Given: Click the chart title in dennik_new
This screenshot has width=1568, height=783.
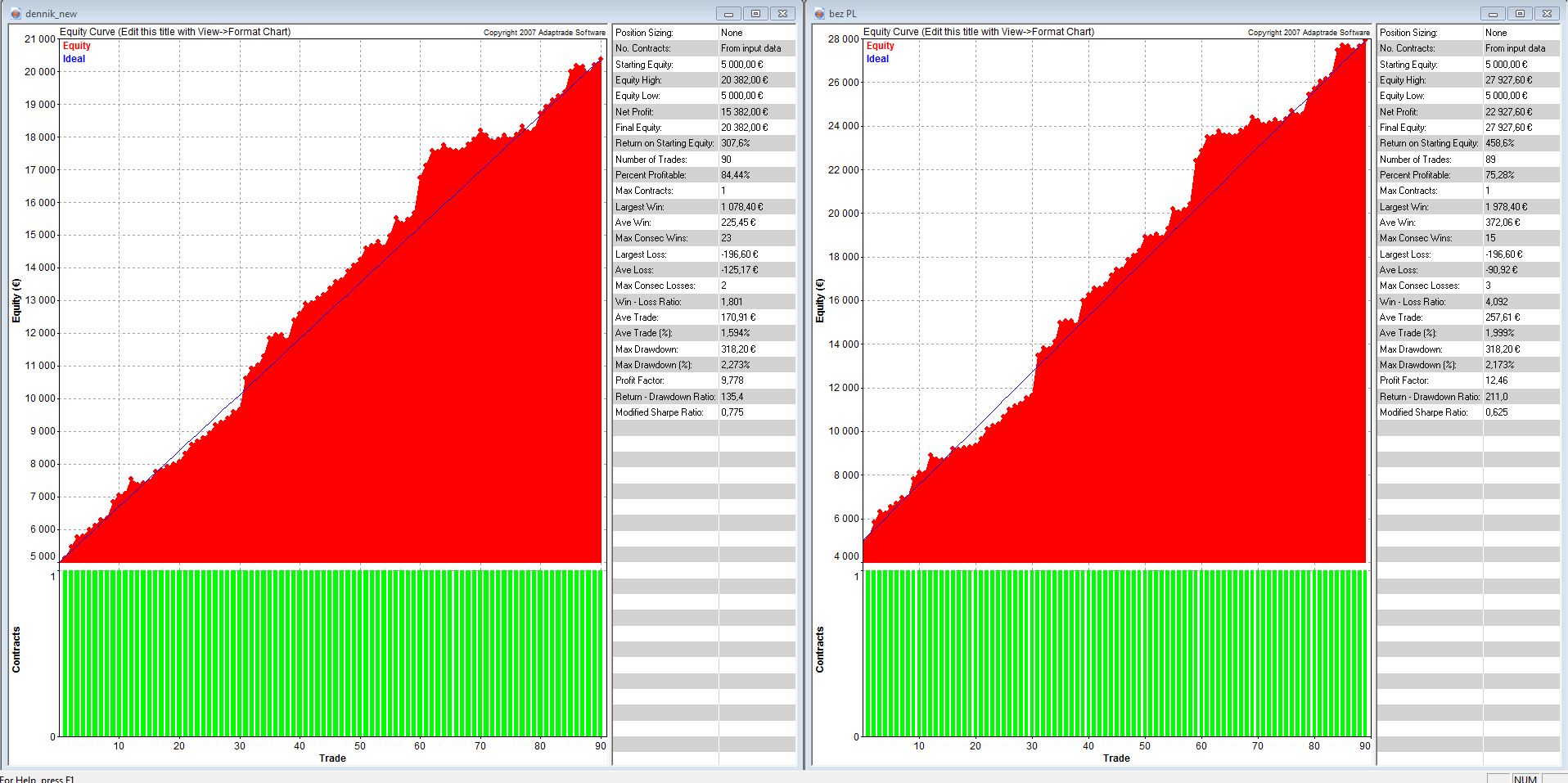Looking at the screenshot, I should coord(175,32).
